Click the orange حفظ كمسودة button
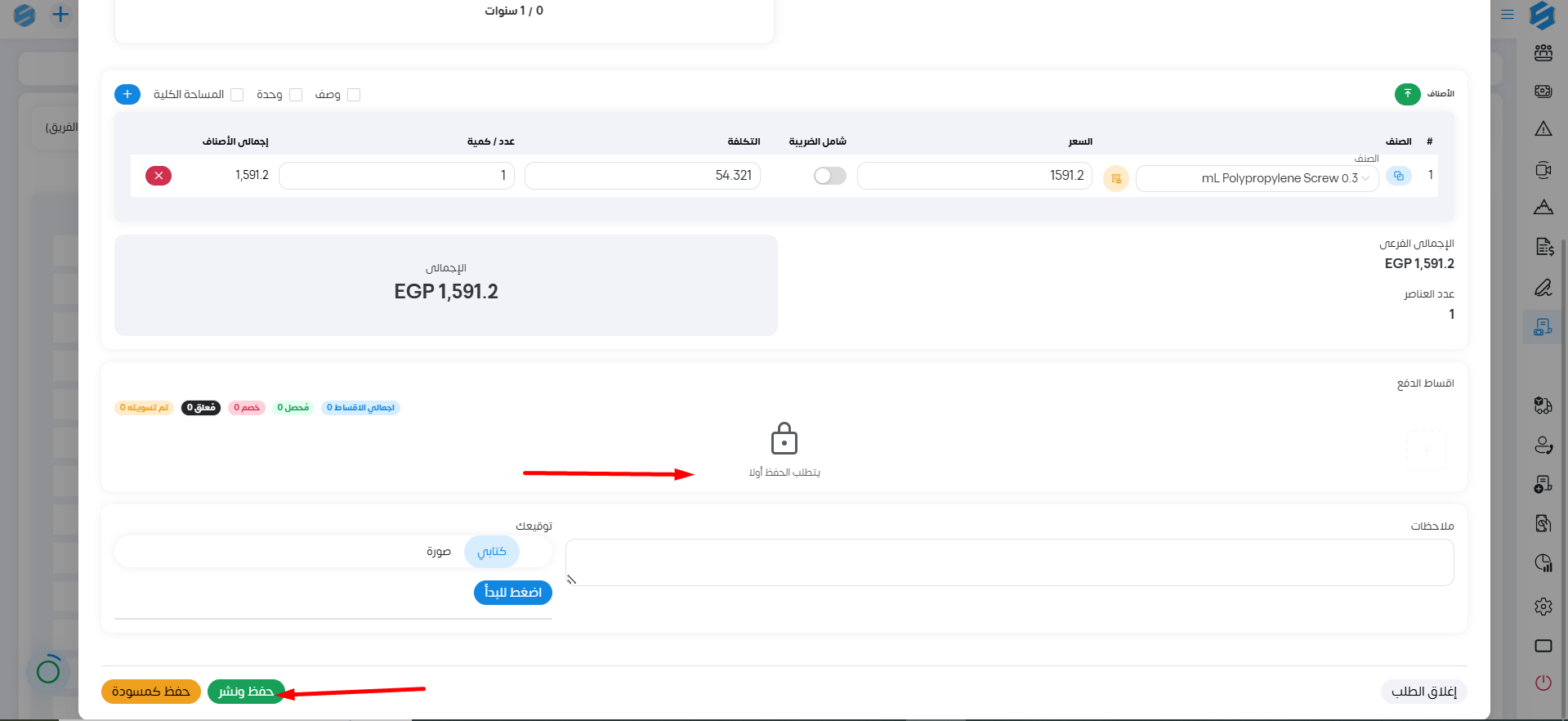The width and height of the screenshot is (1568, 721). (x=151, y=692)
